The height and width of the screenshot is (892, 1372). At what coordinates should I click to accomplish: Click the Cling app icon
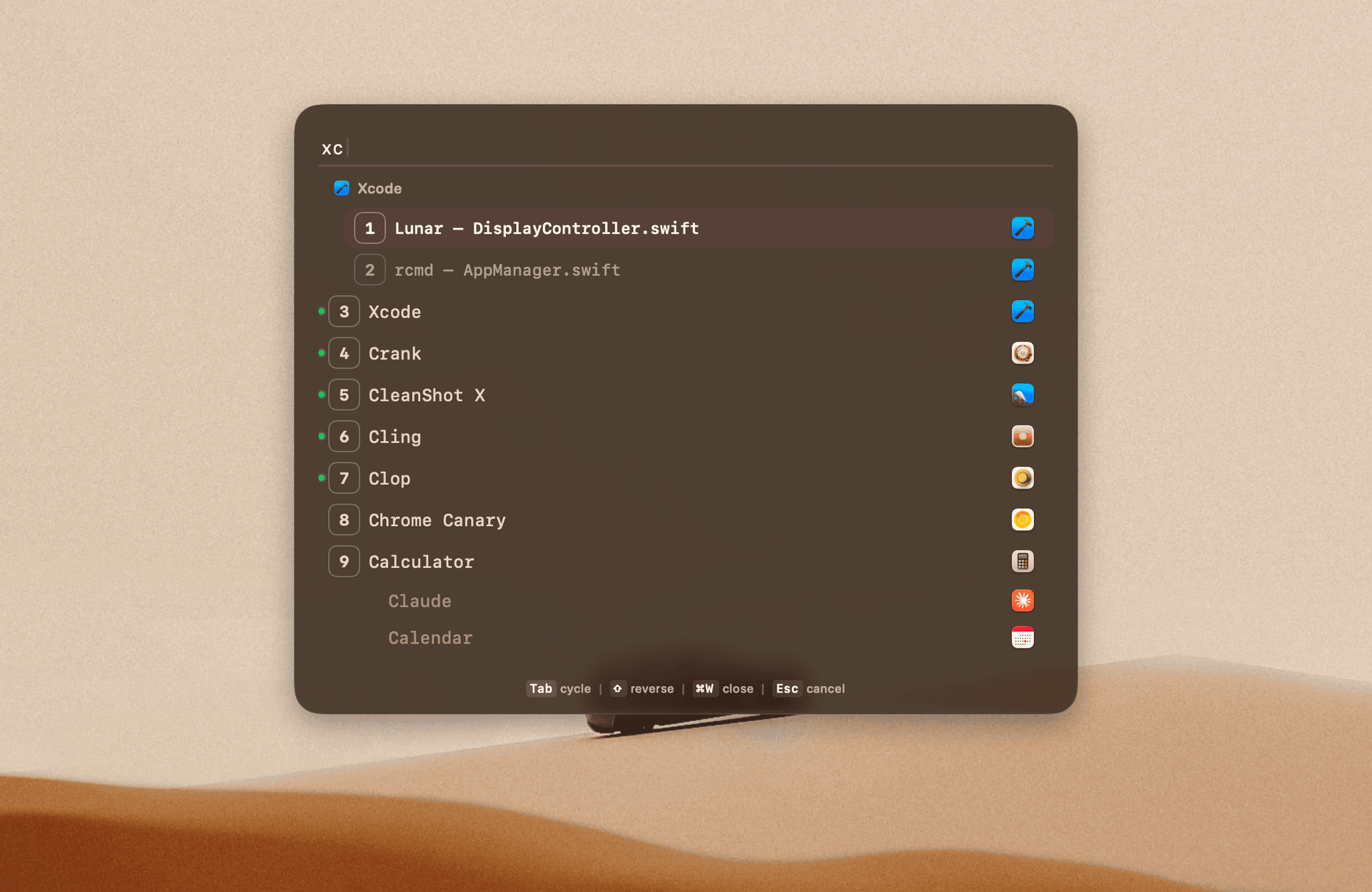click(1023, 437)
